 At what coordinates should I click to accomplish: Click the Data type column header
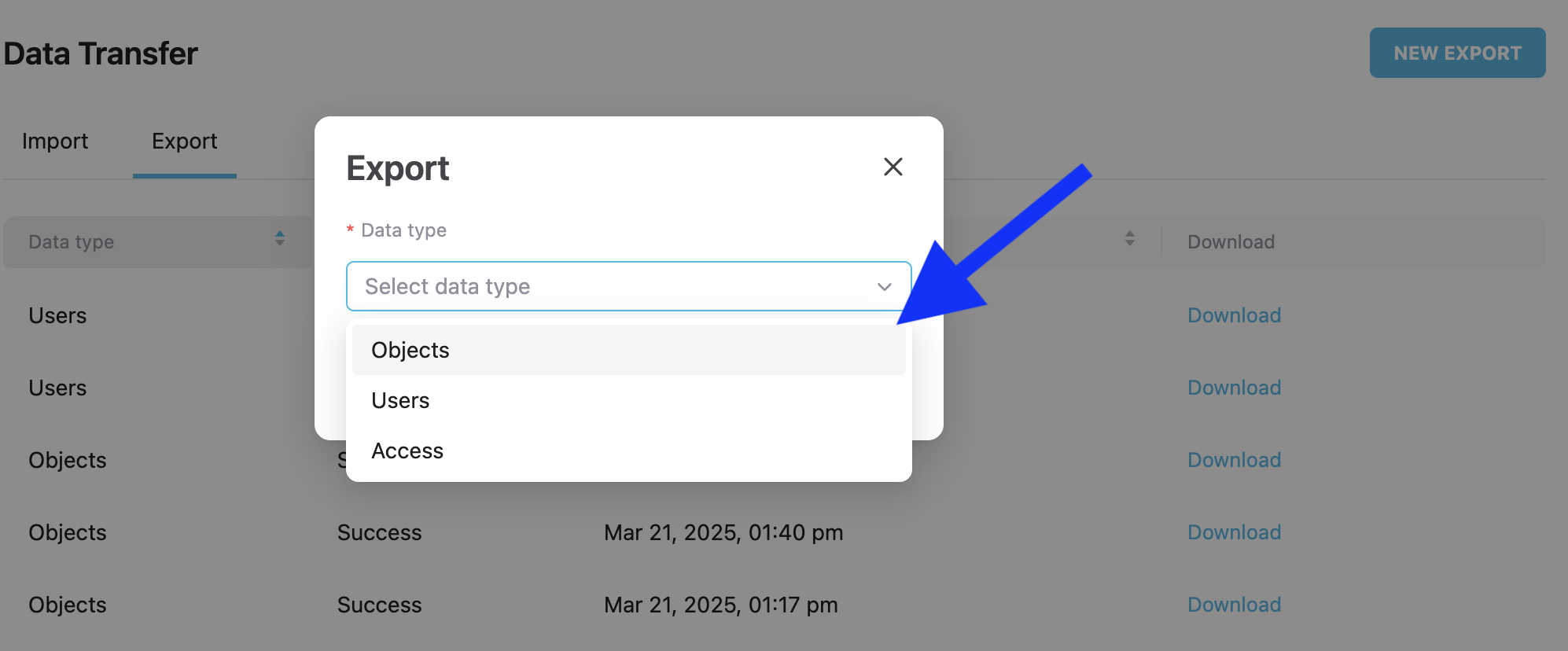[x=72, y=242]
